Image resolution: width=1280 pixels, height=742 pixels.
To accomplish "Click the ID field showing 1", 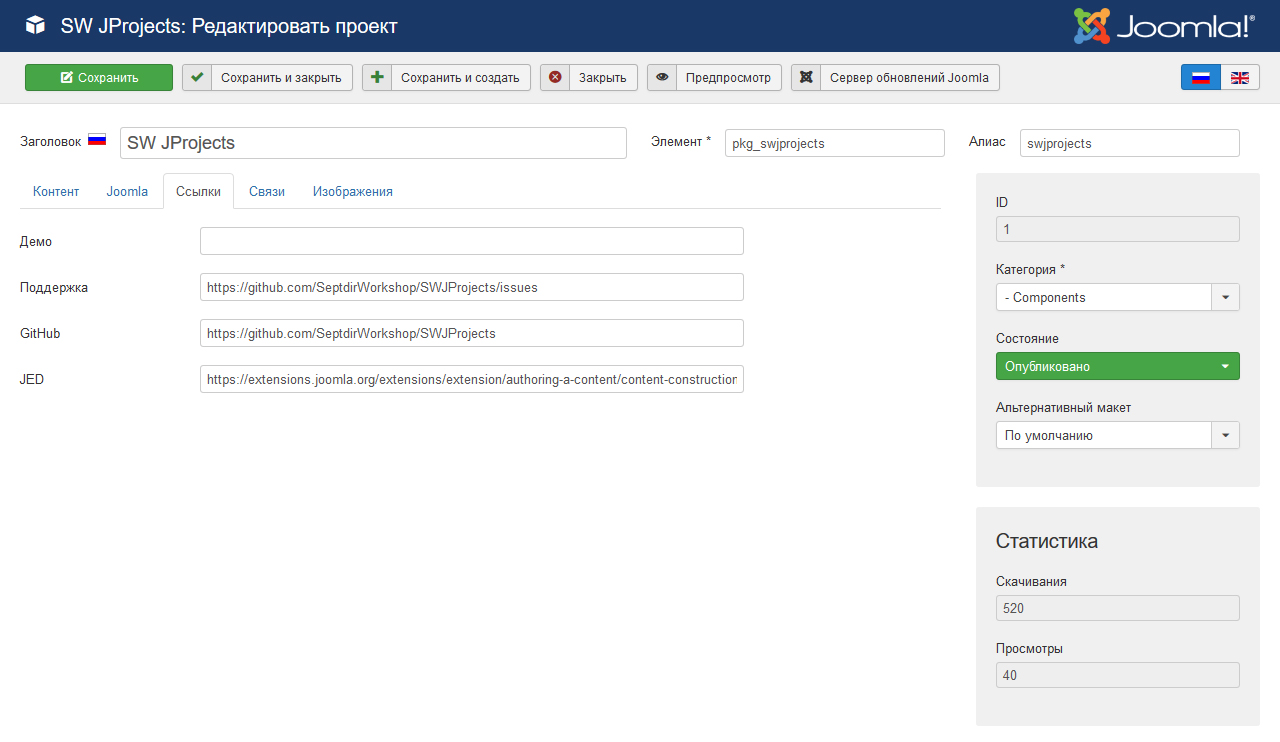I will pyautogui.click(x=1118, y=229).
